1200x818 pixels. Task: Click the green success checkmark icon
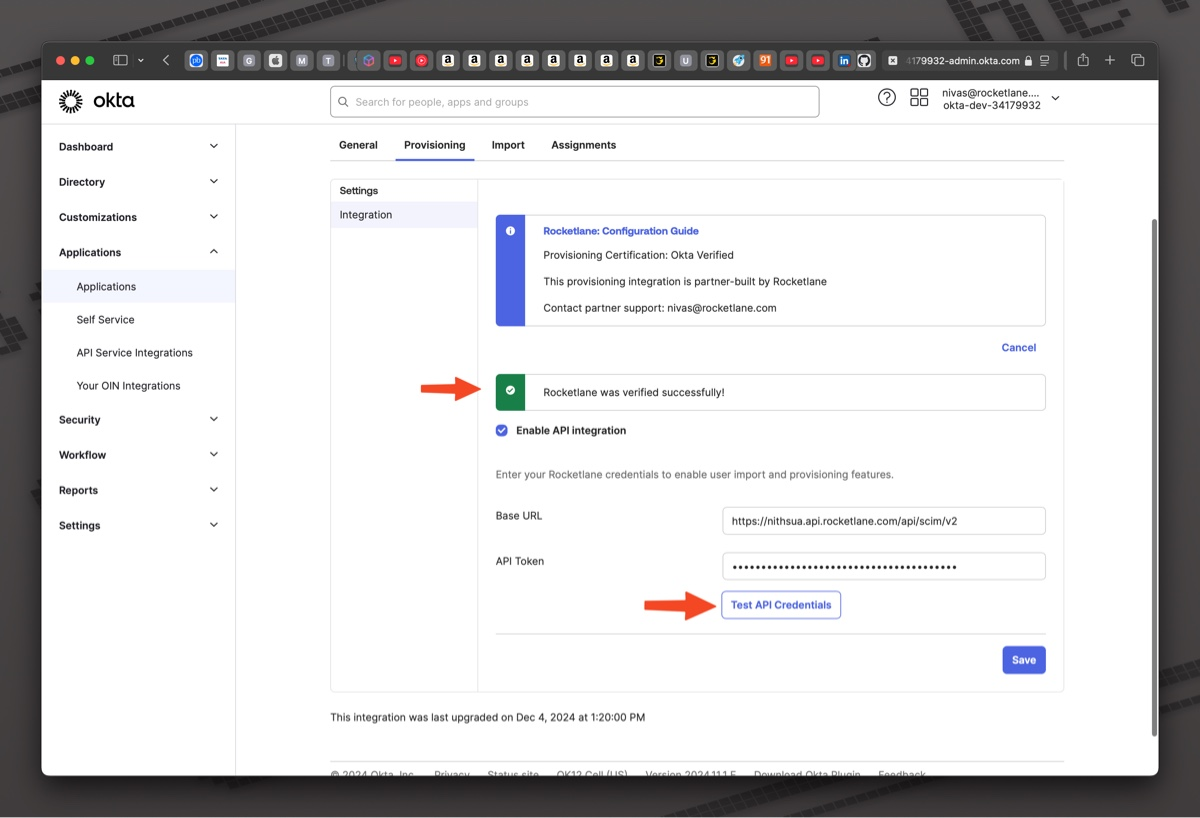click(x=510, y=392)
